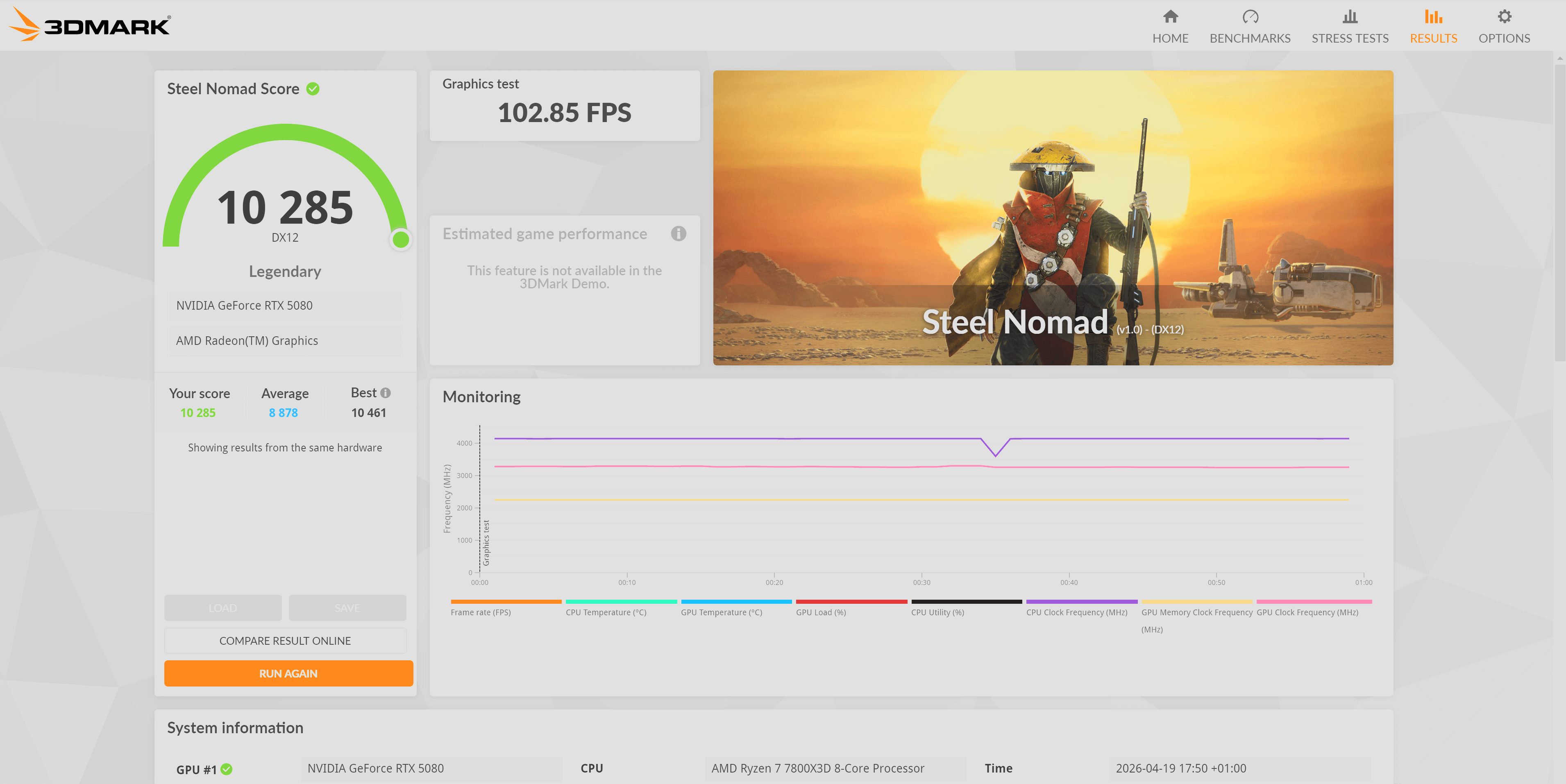Click the green check beside GPU #1

click(226, 769)
